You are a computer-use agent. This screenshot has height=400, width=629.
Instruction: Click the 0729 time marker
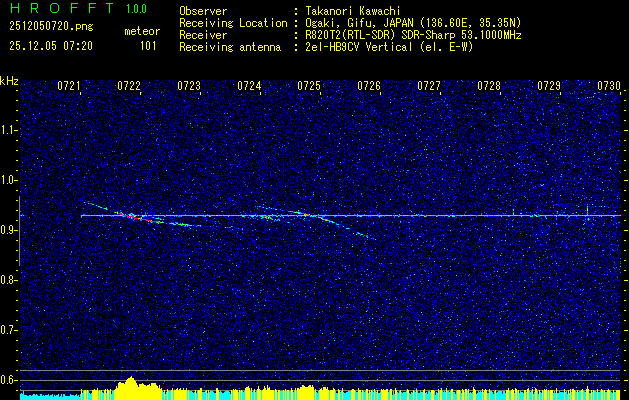pos(549,86)
